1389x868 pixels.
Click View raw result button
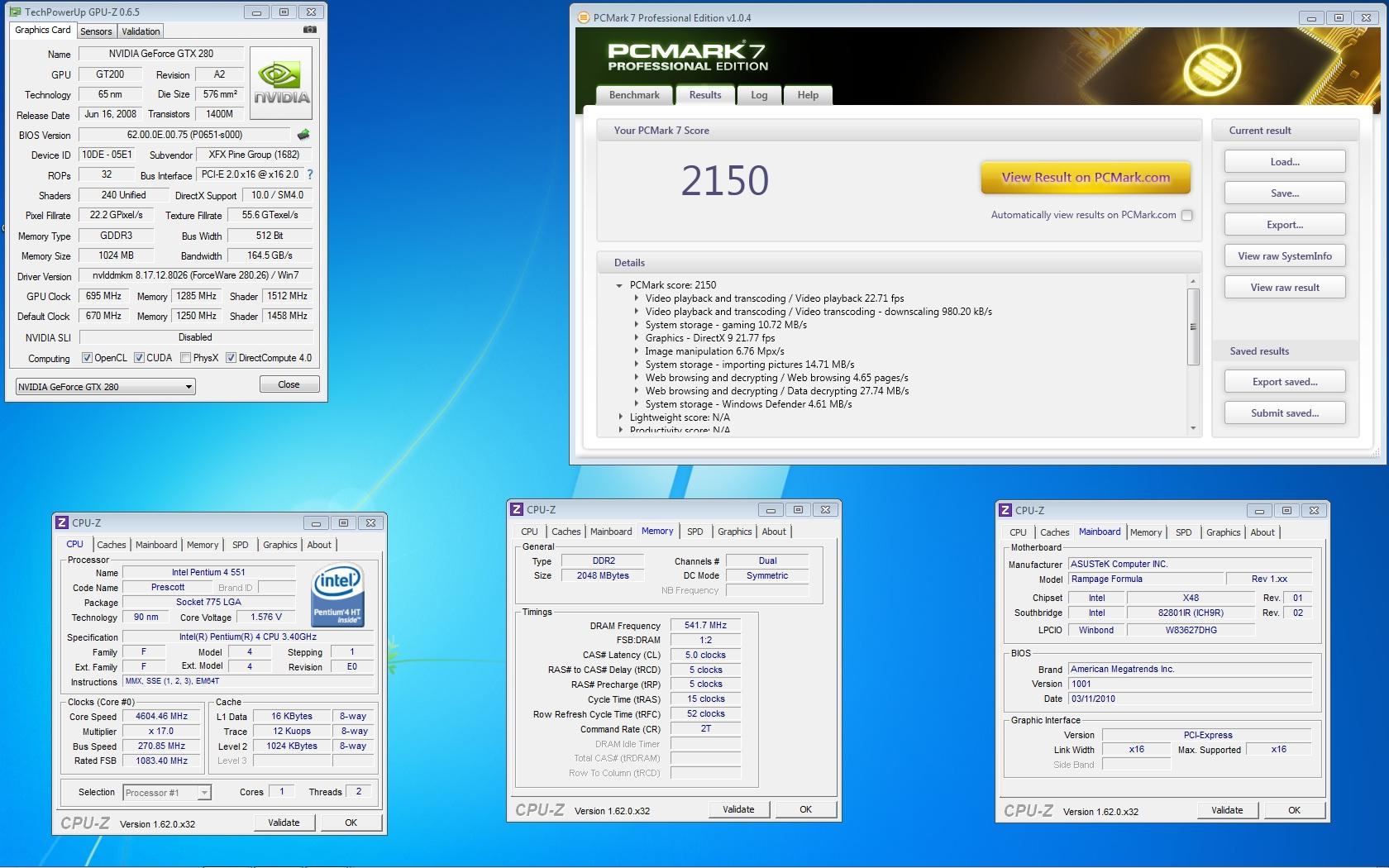[x=1285, y=287]
